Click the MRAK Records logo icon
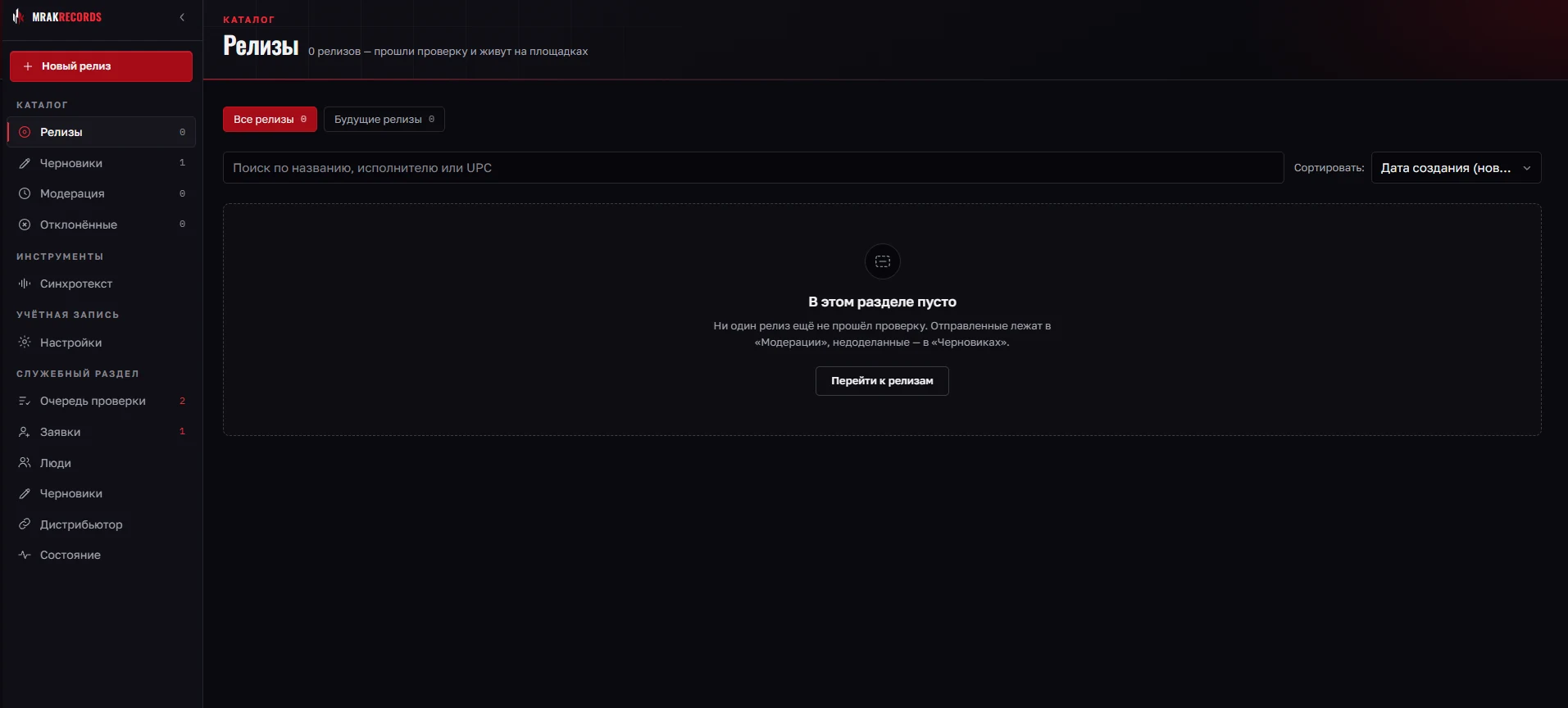This screenshot has width=1568, height=708. click(18, 16)
